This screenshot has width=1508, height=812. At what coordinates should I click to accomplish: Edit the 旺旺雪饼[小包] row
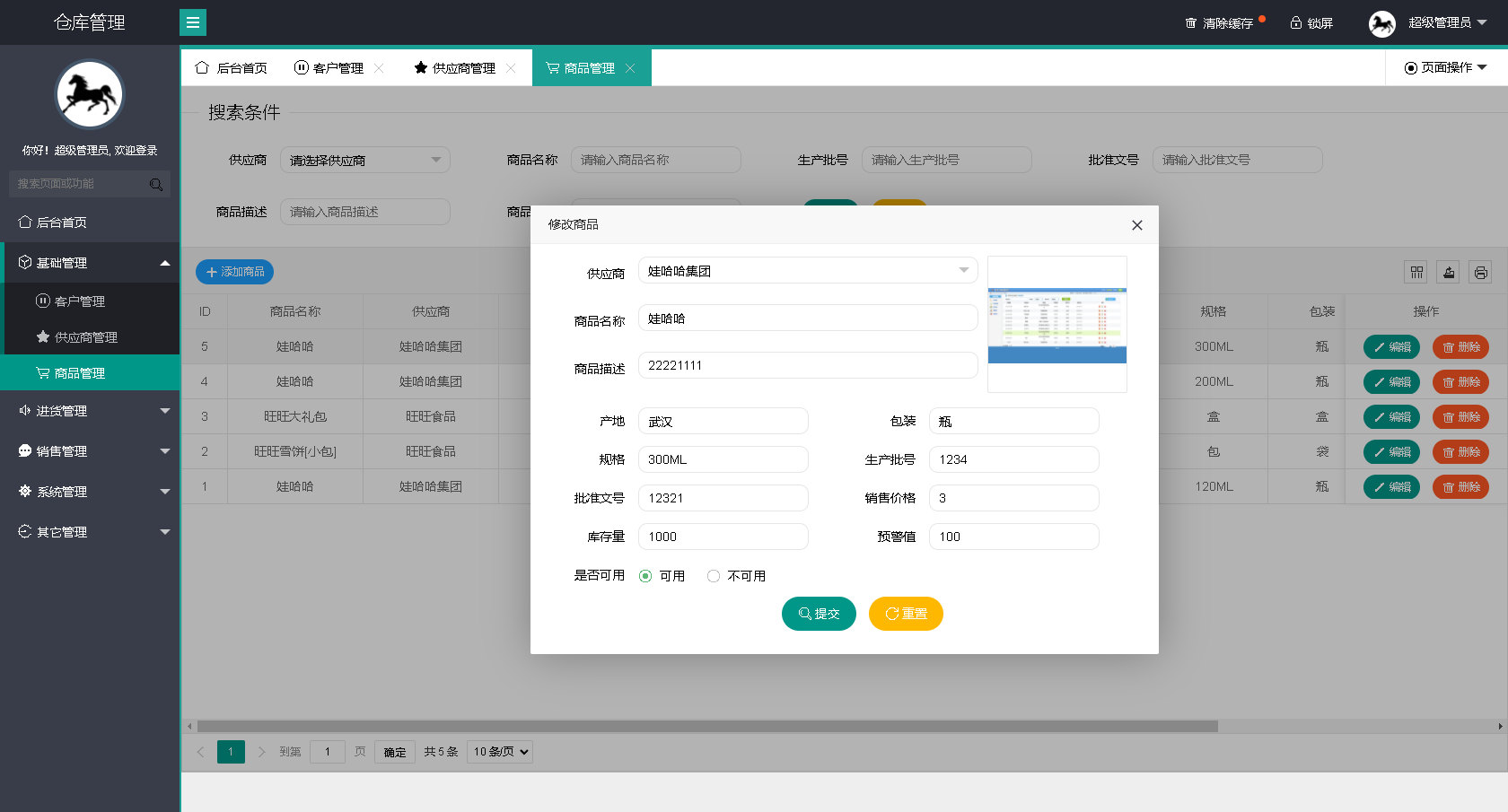[x=1391, y=452]
